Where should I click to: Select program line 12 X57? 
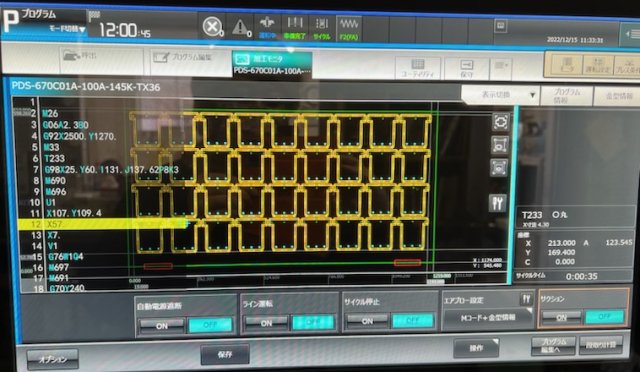click(x=102, y=224)
